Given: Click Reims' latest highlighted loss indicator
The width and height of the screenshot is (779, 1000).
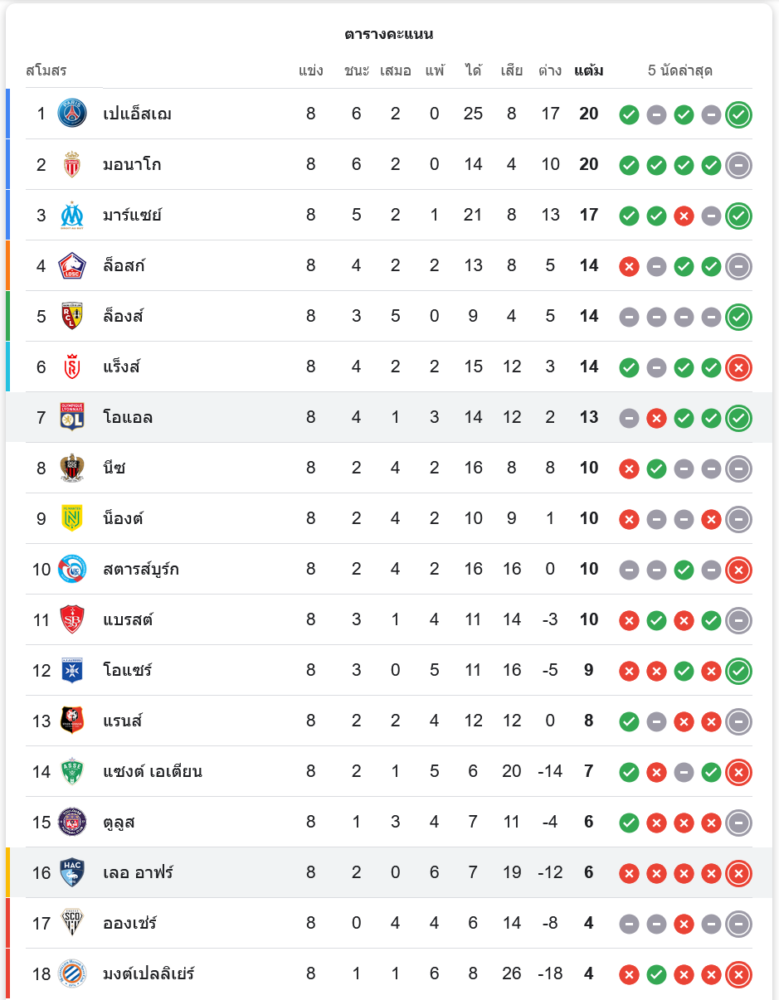Looking at the screenshot, I should [x=739, y=367].
